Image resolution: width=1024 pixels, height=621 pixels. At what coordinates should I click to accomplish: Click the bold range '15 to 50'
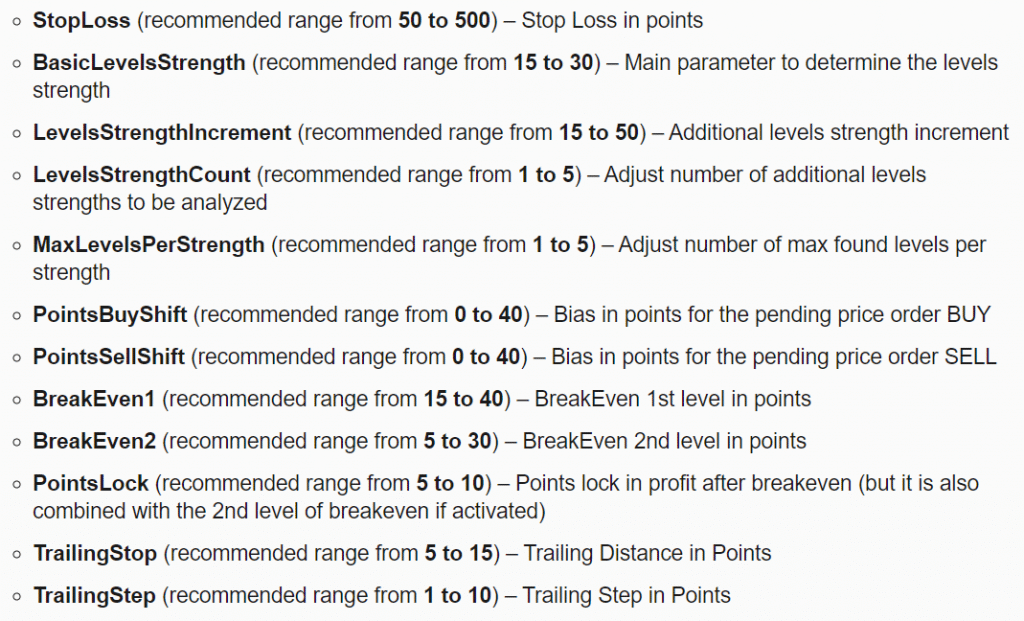point(599,133)
